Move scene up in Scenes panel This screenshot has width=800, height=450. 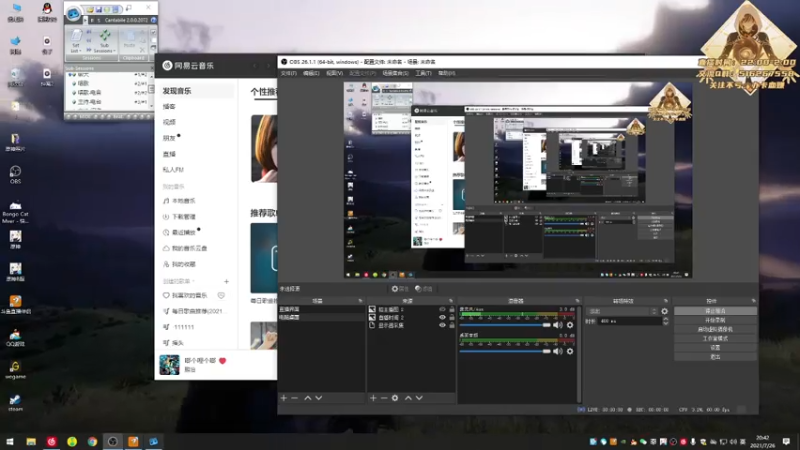click(308, 398)
